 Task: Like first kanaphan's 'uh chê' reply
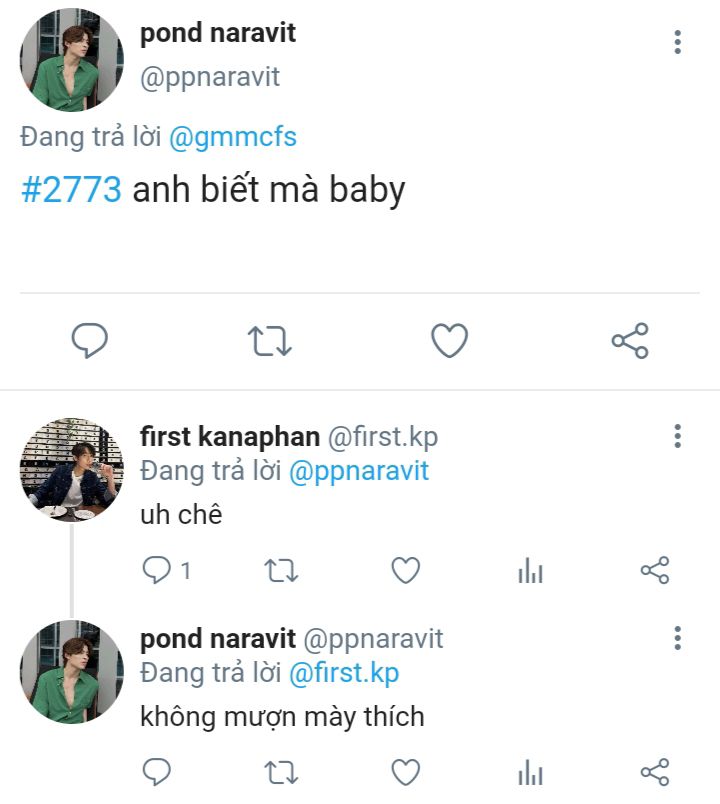[405, 571]
